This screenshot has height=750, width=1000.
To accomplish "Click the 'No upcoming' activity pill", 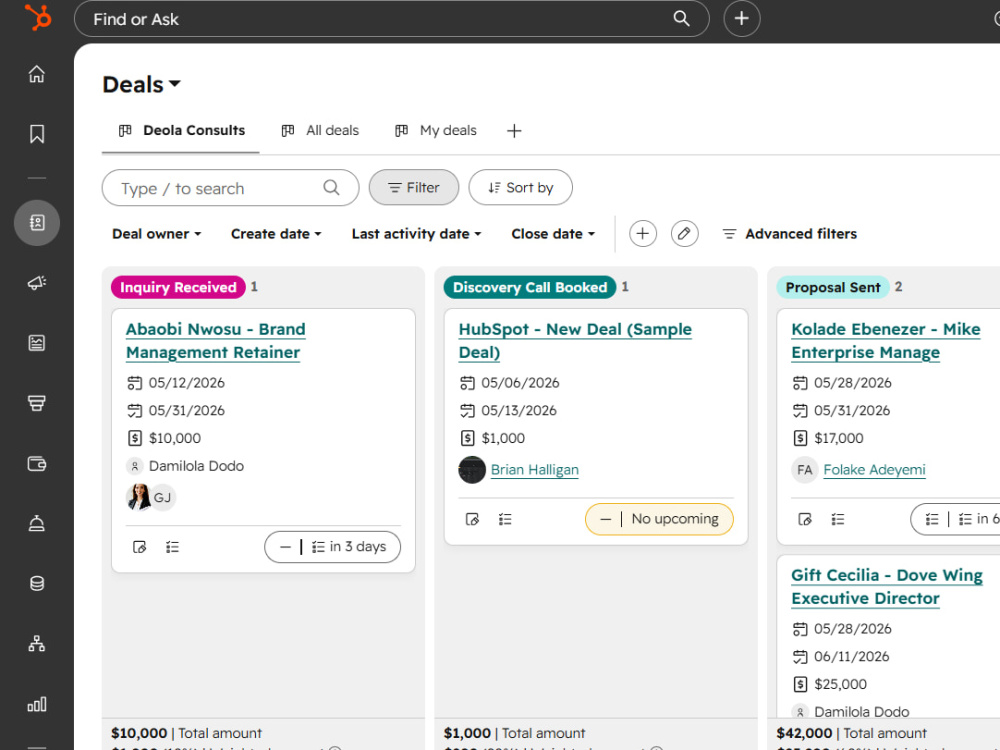I will (x=659, y=519).
